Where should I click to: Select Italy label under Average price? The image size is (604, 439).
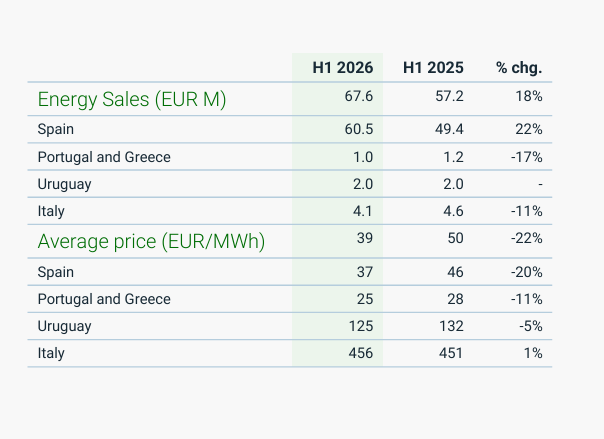[51, 353]
